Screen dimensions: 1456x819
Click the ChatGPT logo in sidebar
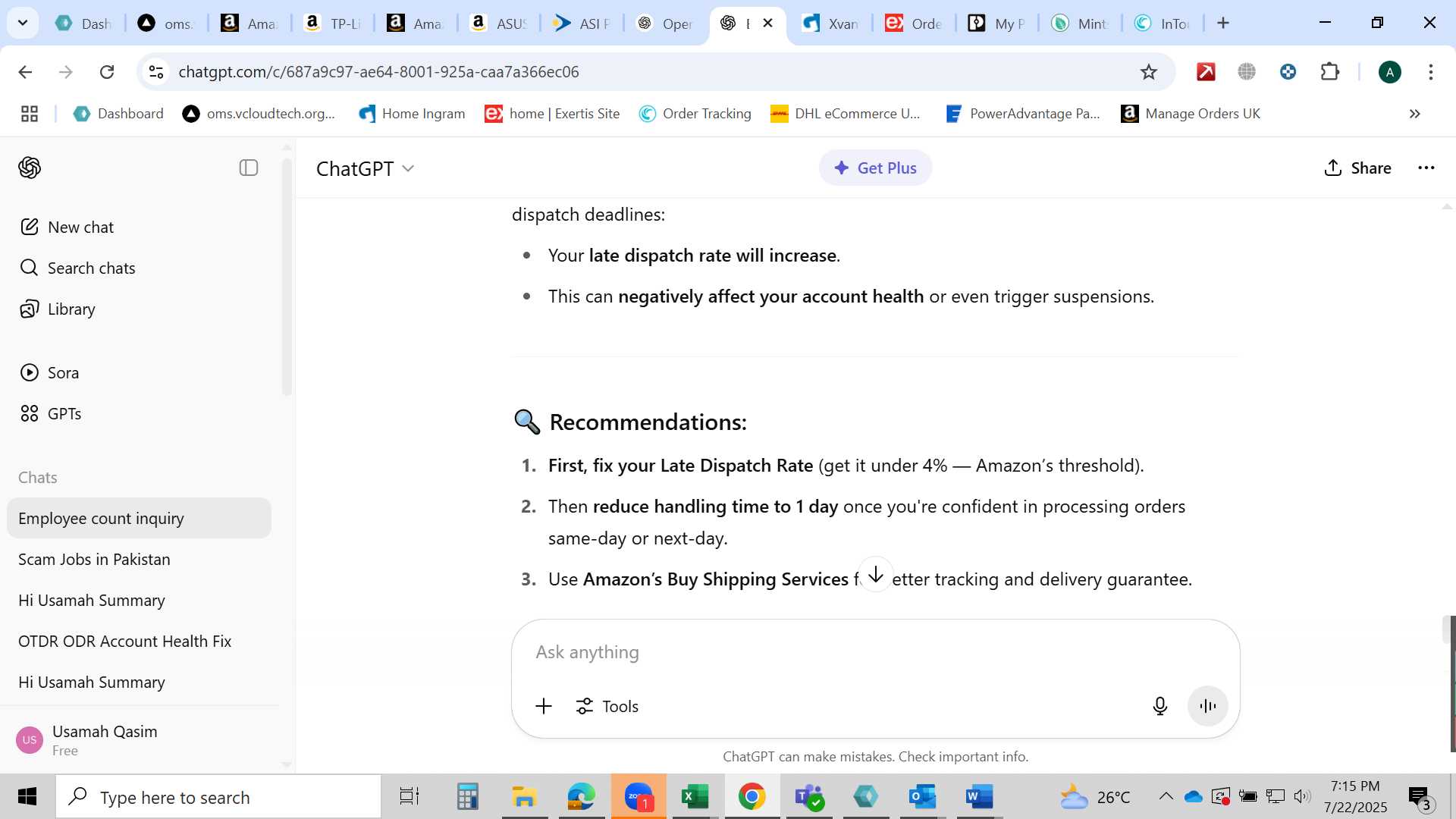pos(30,168)
